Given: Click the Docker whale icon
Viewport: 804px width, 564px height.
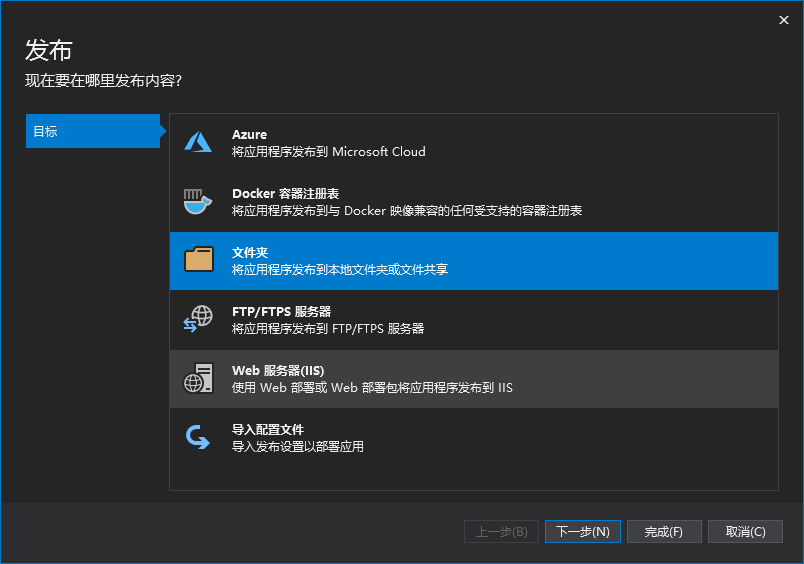Looking at the screenshot, I should [198, 202].
